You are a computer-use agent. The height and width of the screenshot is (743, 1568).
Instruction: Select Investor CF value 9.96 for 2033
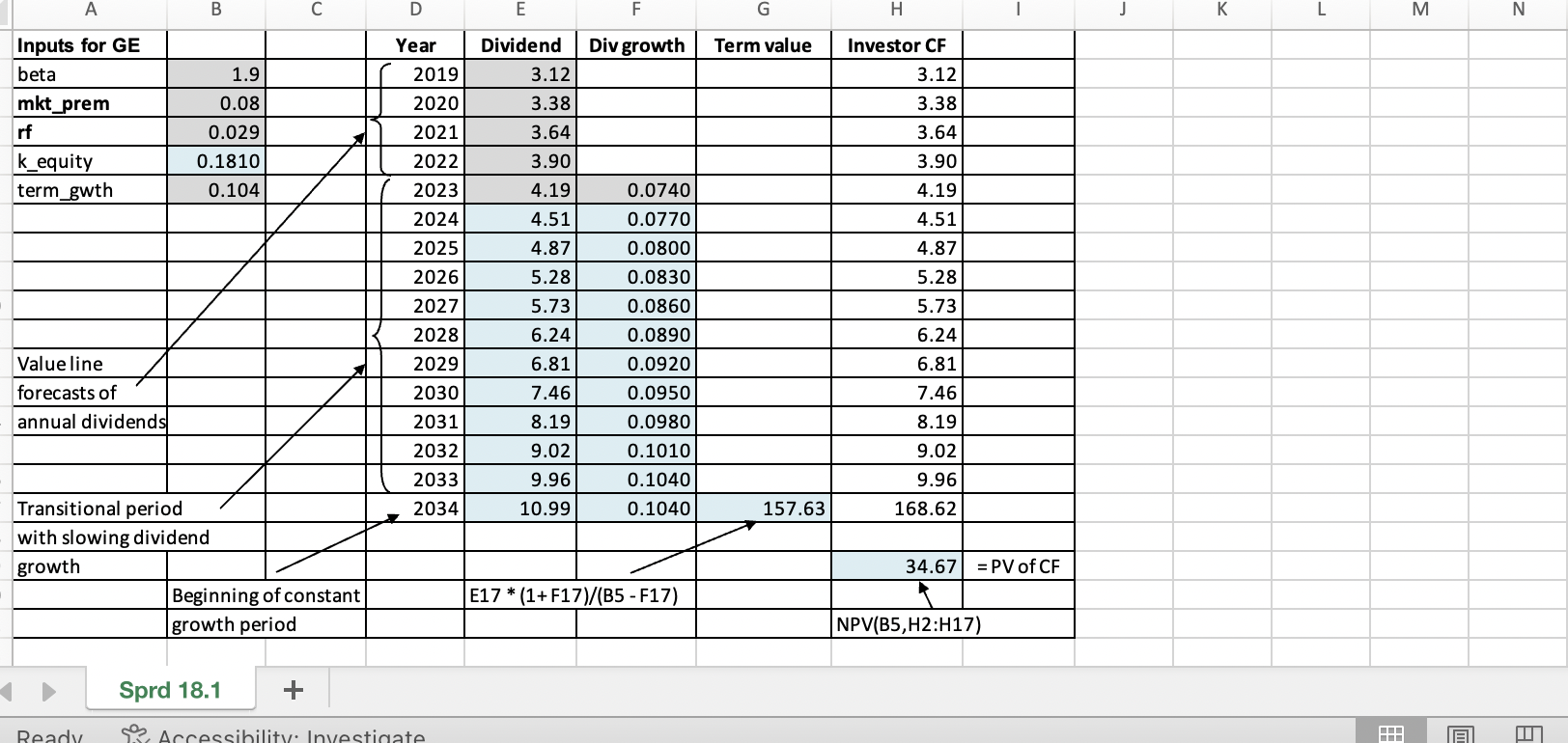coord(897,480)
